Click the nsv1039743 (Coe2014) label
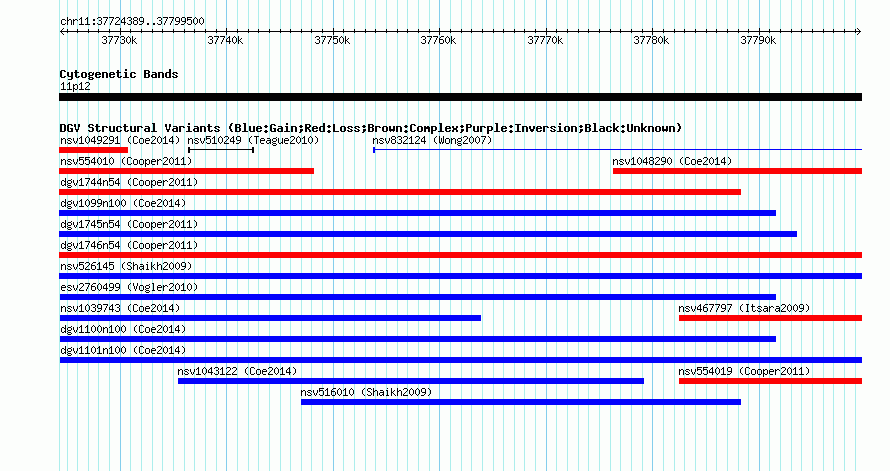This screenshot has height=471, width=890. click(120, 308)
